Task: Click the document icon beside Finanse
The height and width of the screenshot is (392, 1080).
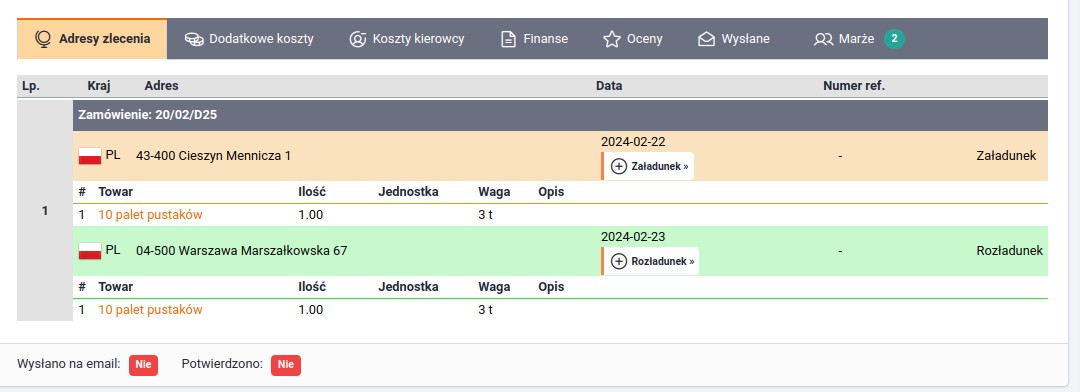Action: click(x=508, y=39)
